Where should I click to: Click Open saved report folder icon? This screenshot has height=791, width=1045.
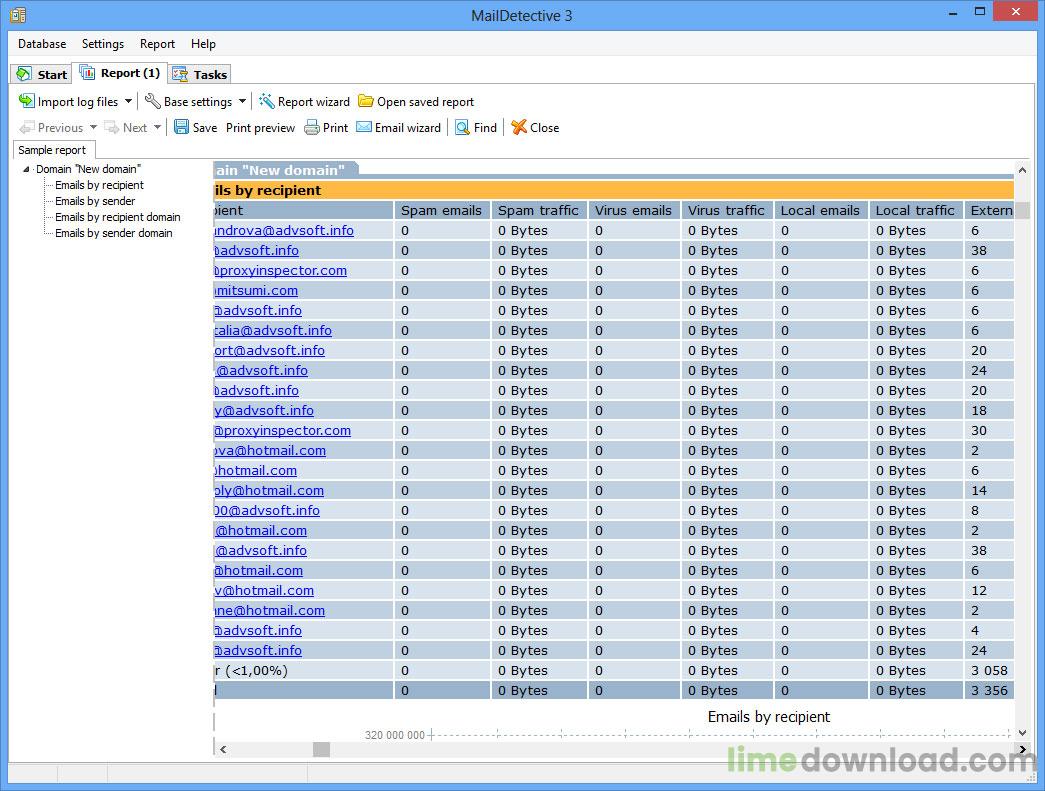tap(365, 101)
